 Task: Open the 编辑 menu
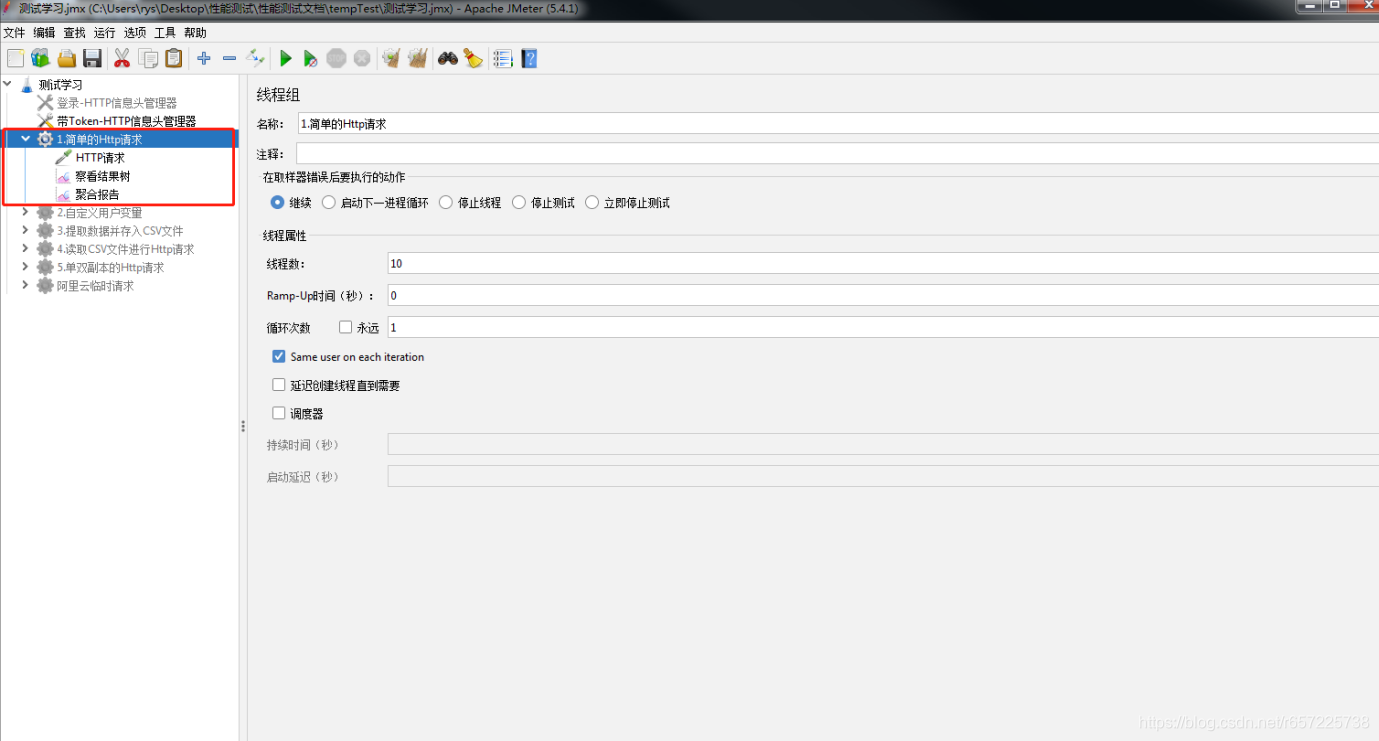pyautogui.click(x=44, y=33)
